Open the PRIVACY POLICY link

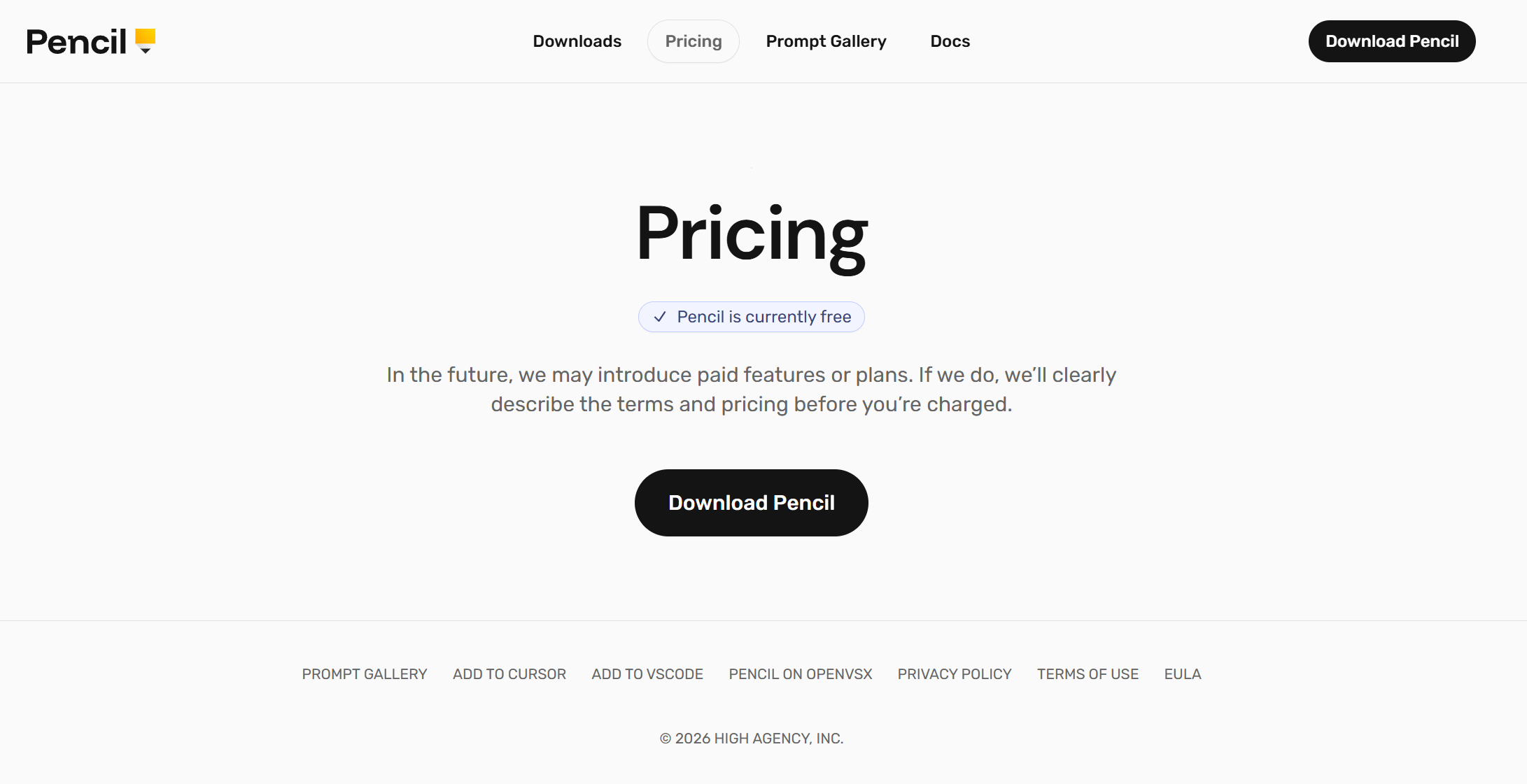coord(954,674)
